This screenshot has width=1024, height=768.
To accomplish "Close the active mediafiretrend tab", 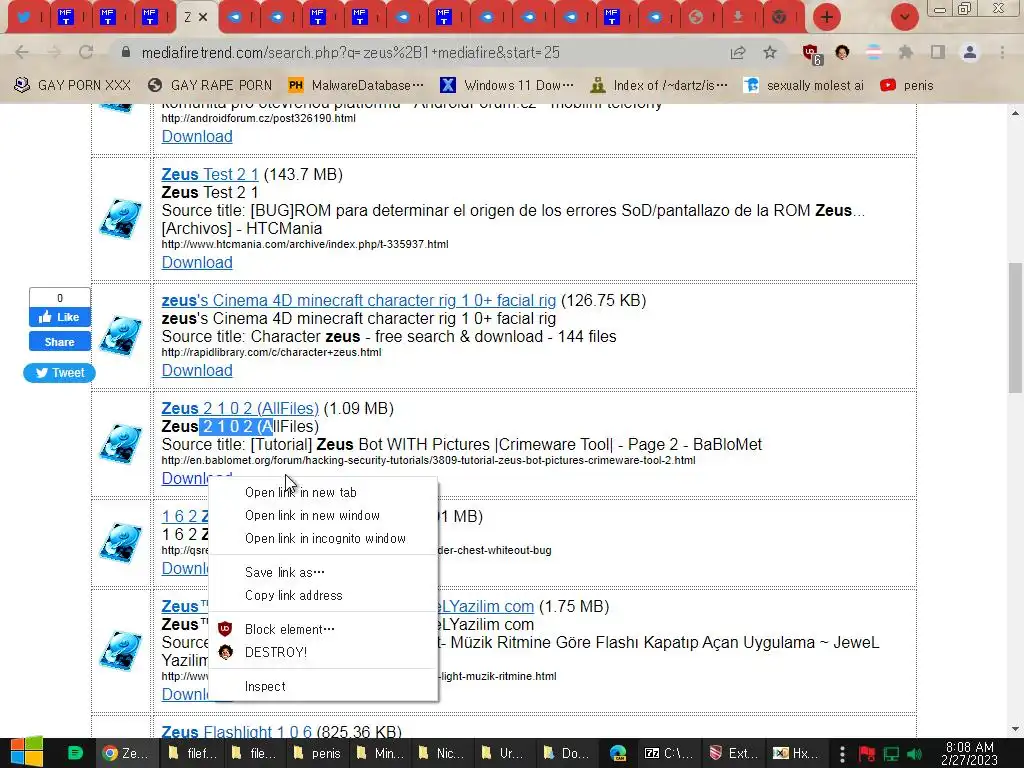I will [x=203, y=17].
